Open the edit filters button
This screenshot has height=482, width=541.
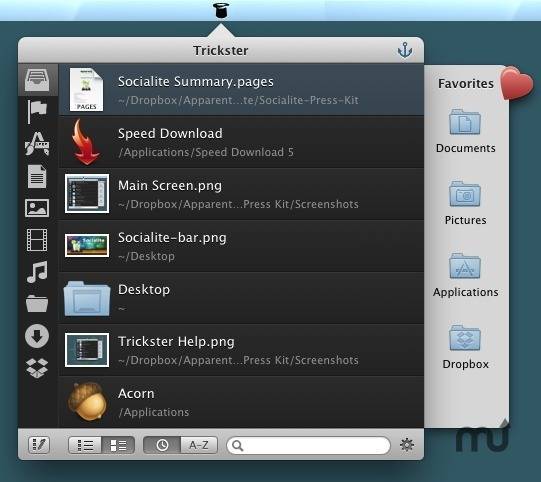point(39,445)
